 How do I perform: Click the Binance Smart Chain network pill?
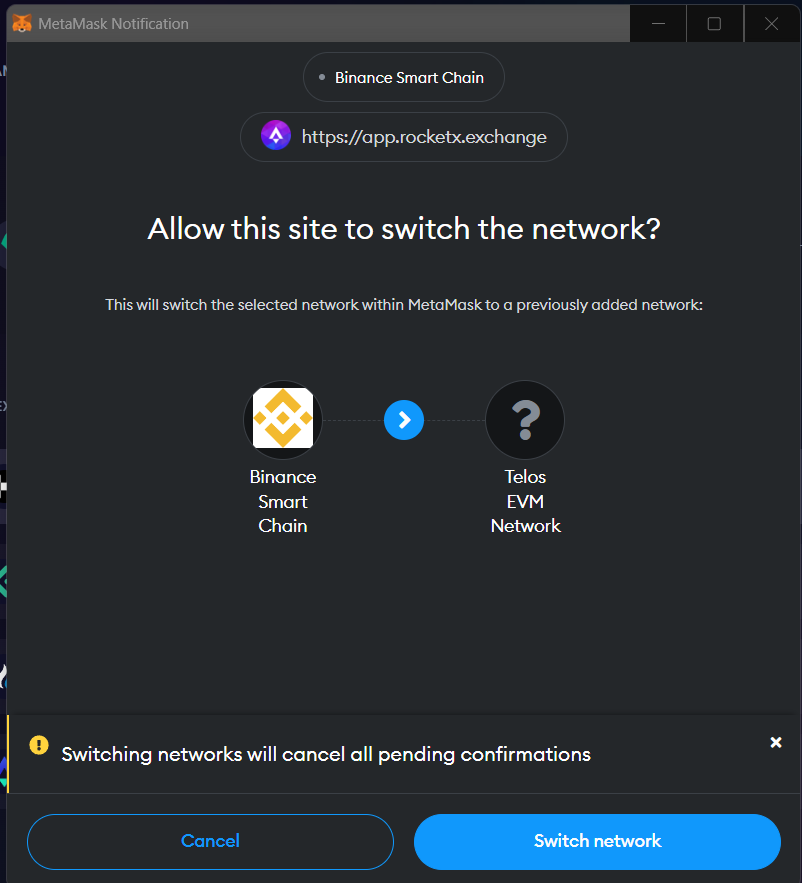tap(404, 77)
